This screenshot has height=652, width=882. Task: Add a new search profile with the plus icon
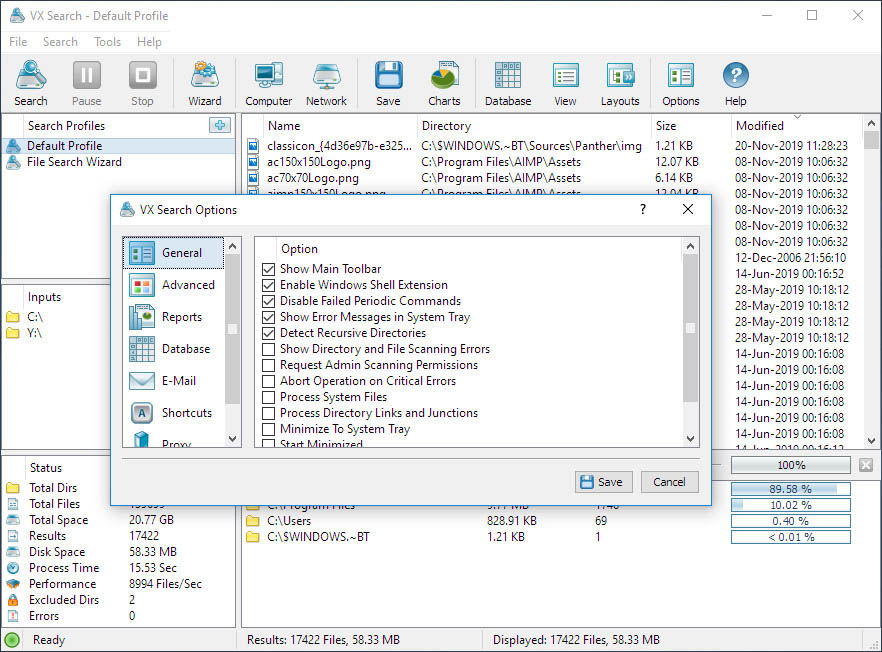tap(219, 125)
